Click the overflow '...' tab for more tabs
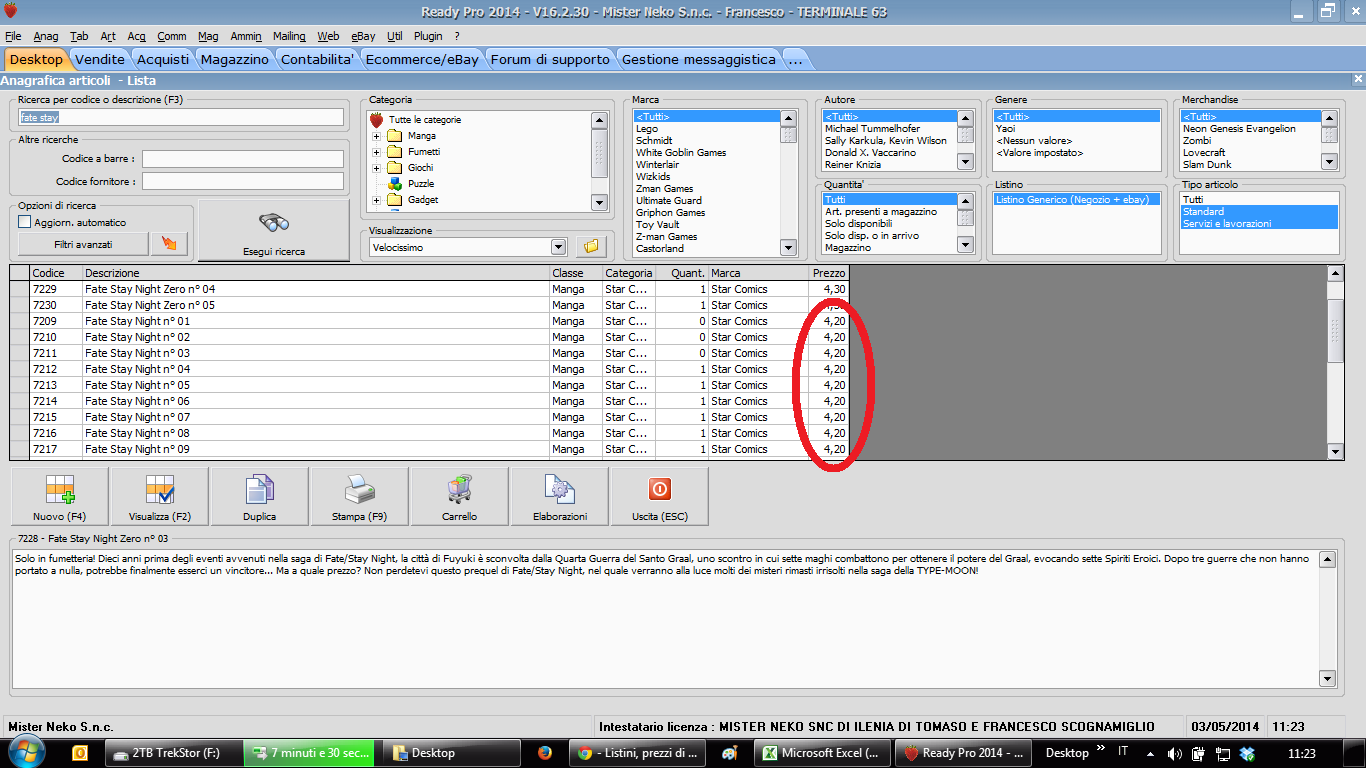 click(795, 59)
